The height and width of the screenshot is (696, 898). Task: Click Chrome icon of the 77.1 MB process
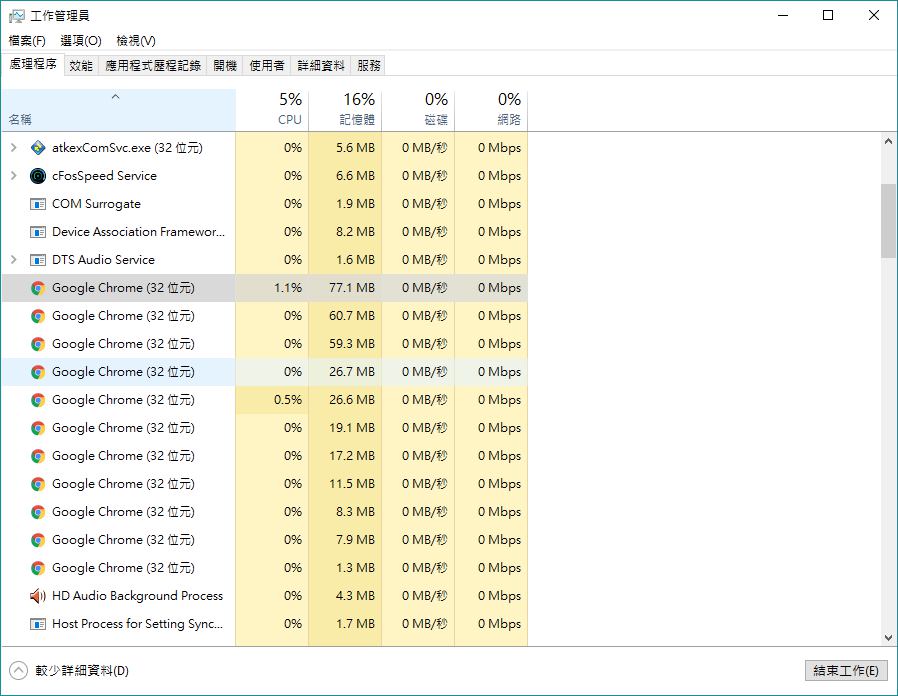point(38,288)
